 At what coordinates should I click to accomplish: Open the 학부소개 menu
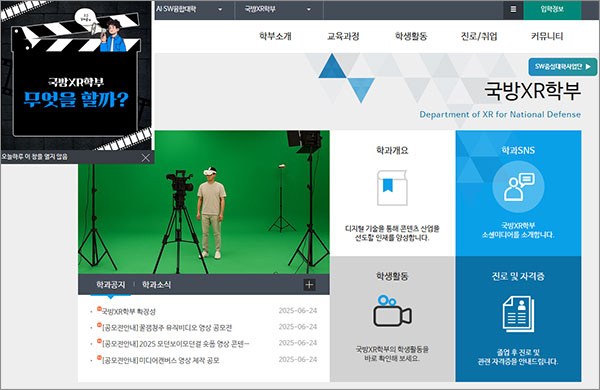pyautogui.click(x=276, y=36)
